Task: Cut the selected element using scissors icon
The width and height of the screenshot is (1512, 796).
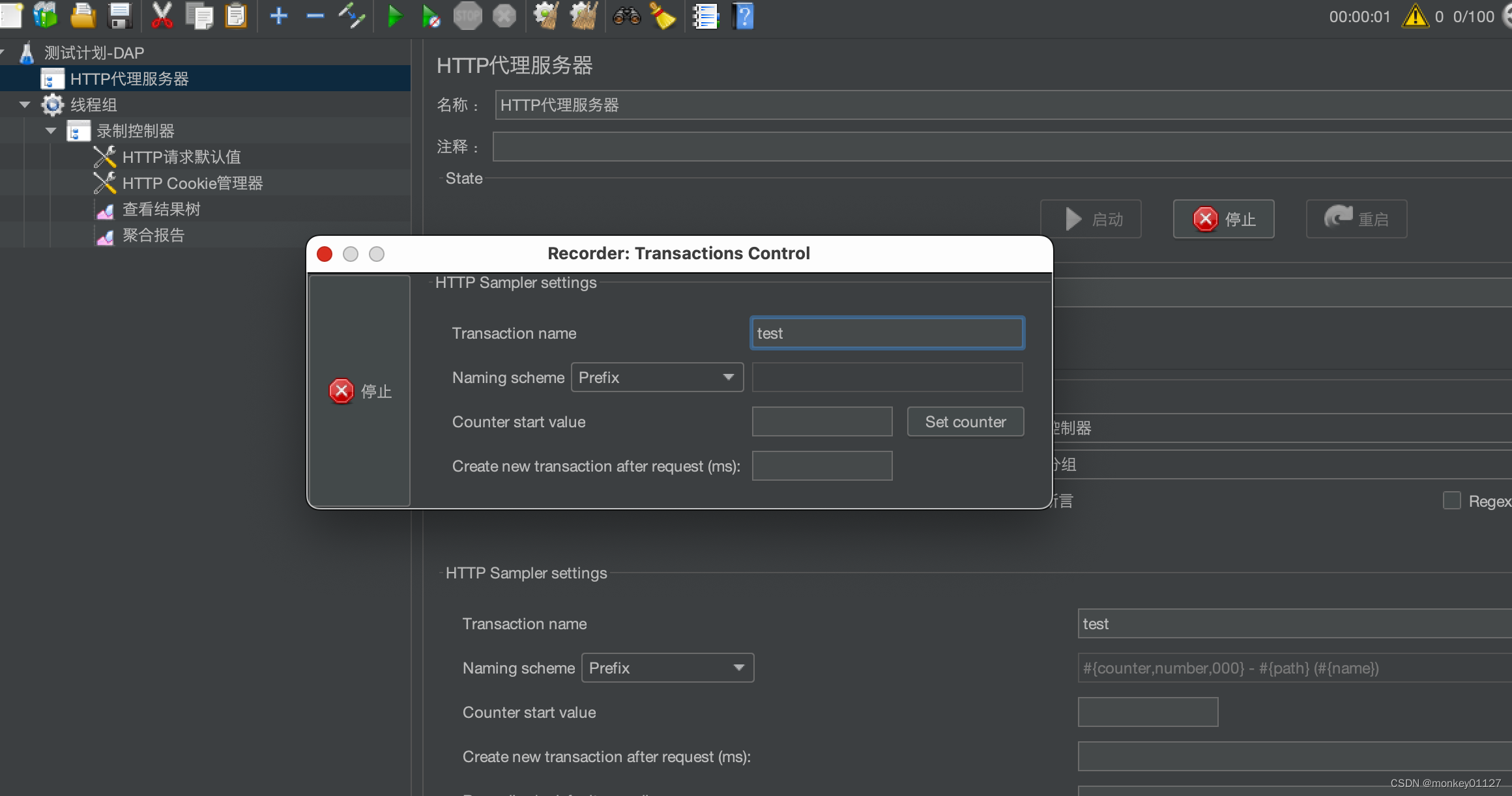Action: [162, 16]
